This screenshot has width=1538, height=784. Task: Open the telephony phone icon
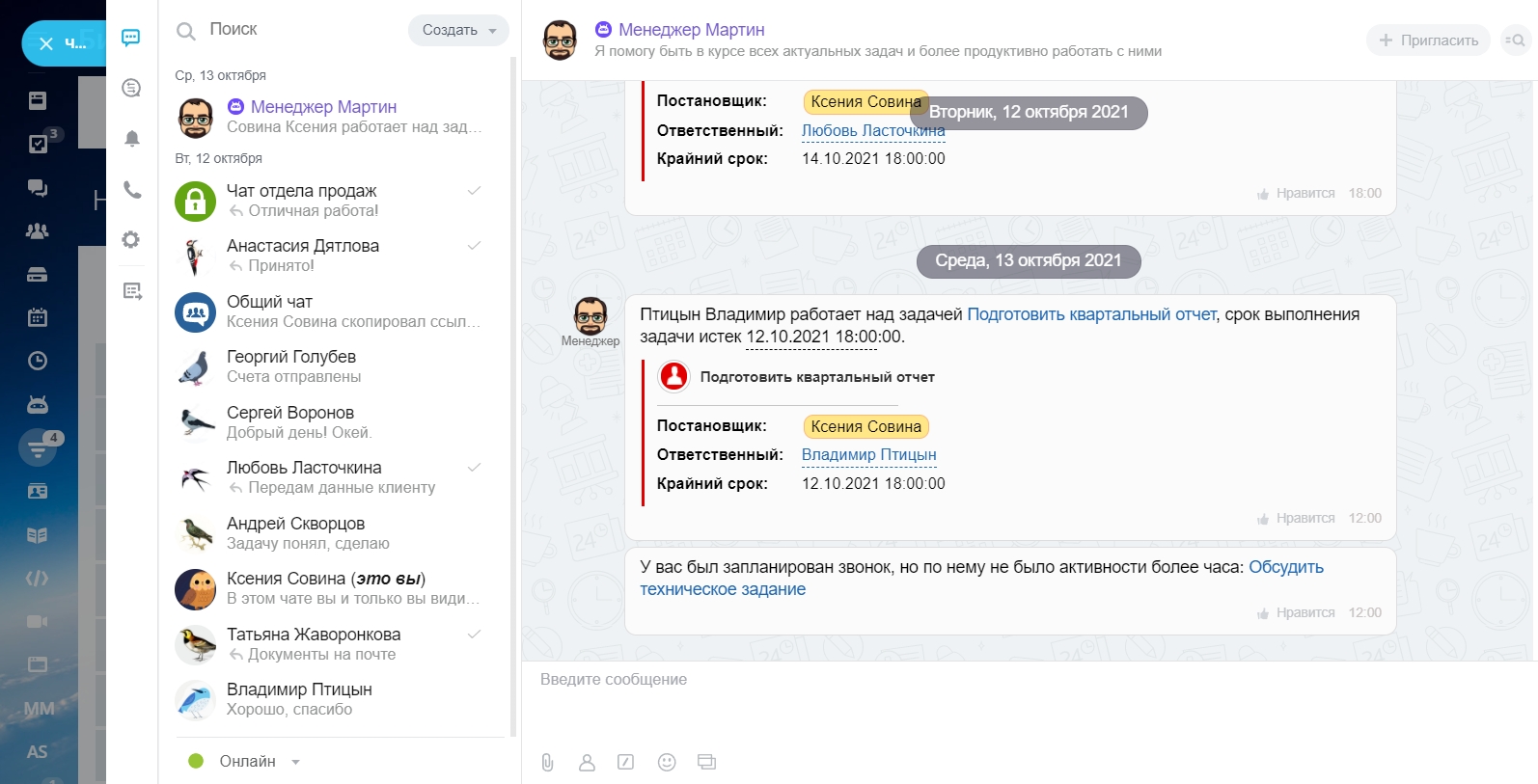[x=132, y=190]
